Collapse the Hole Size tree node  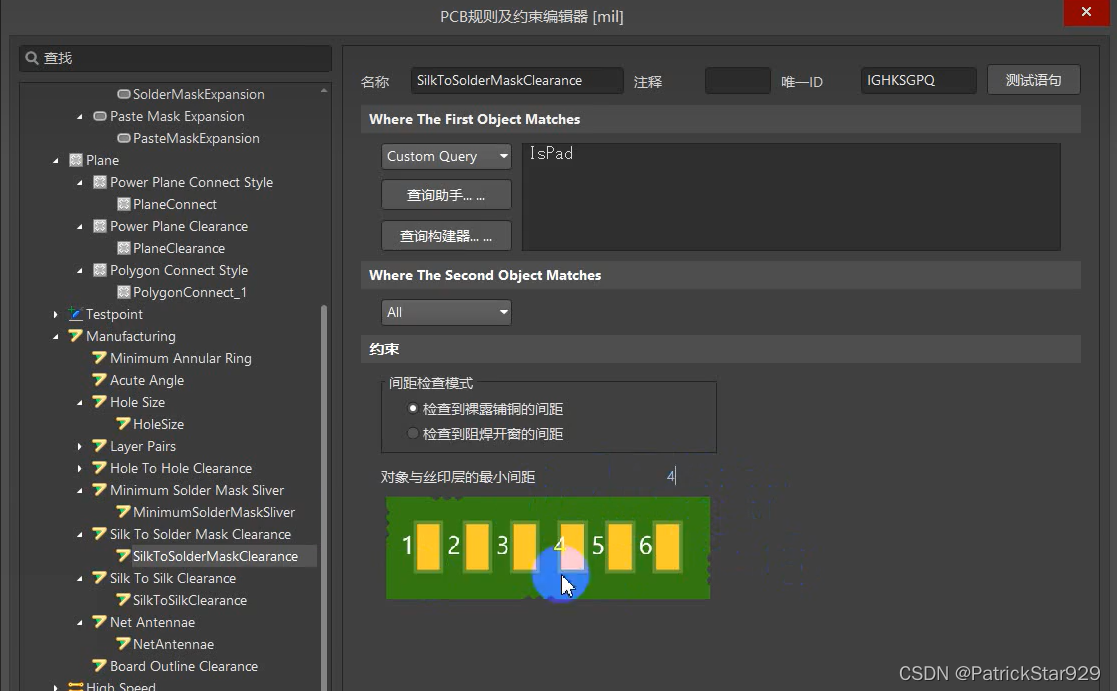[x=80, y=402]
